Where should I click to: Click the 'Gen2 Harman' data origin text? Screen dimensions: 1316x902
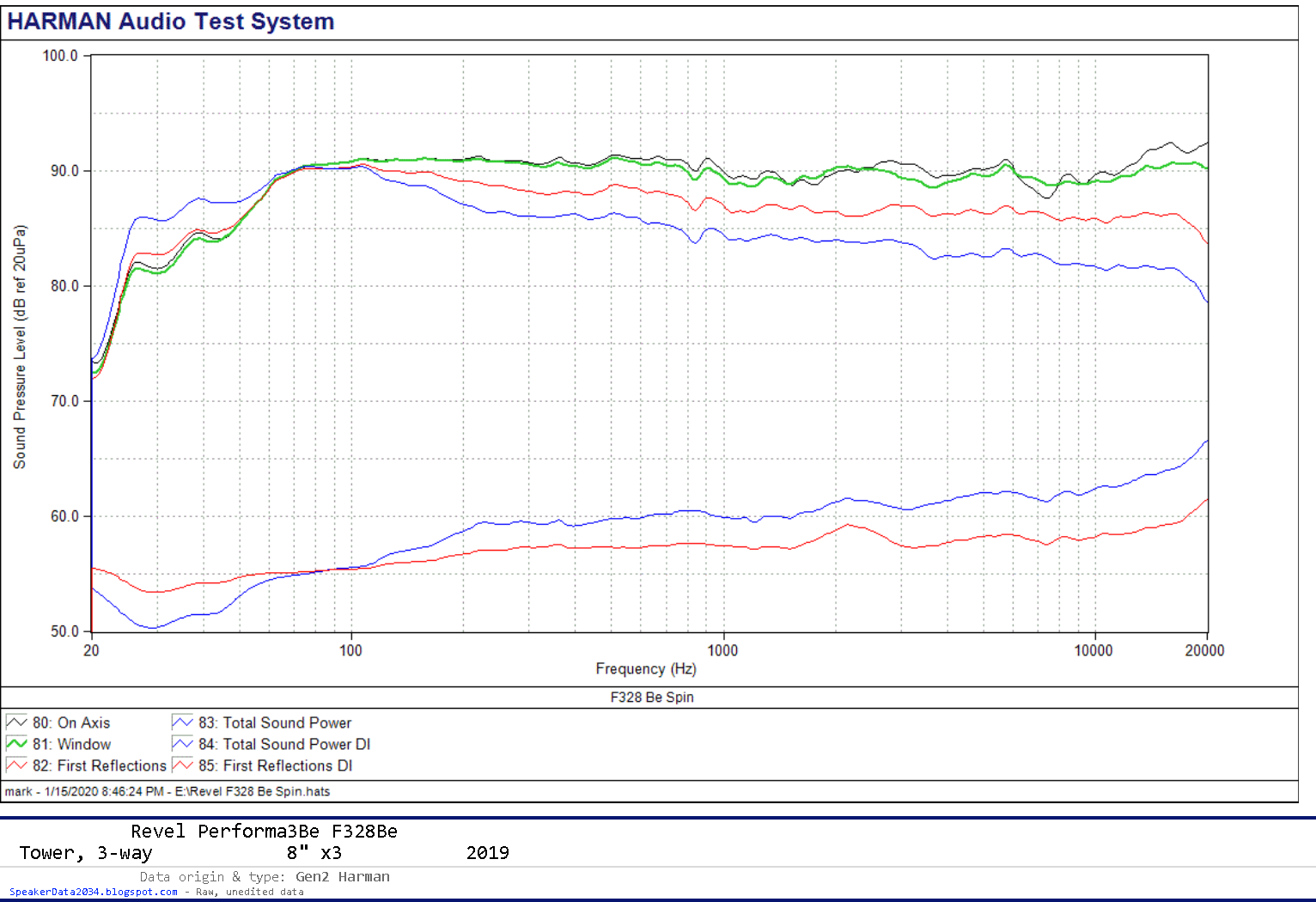click(343, 876)
